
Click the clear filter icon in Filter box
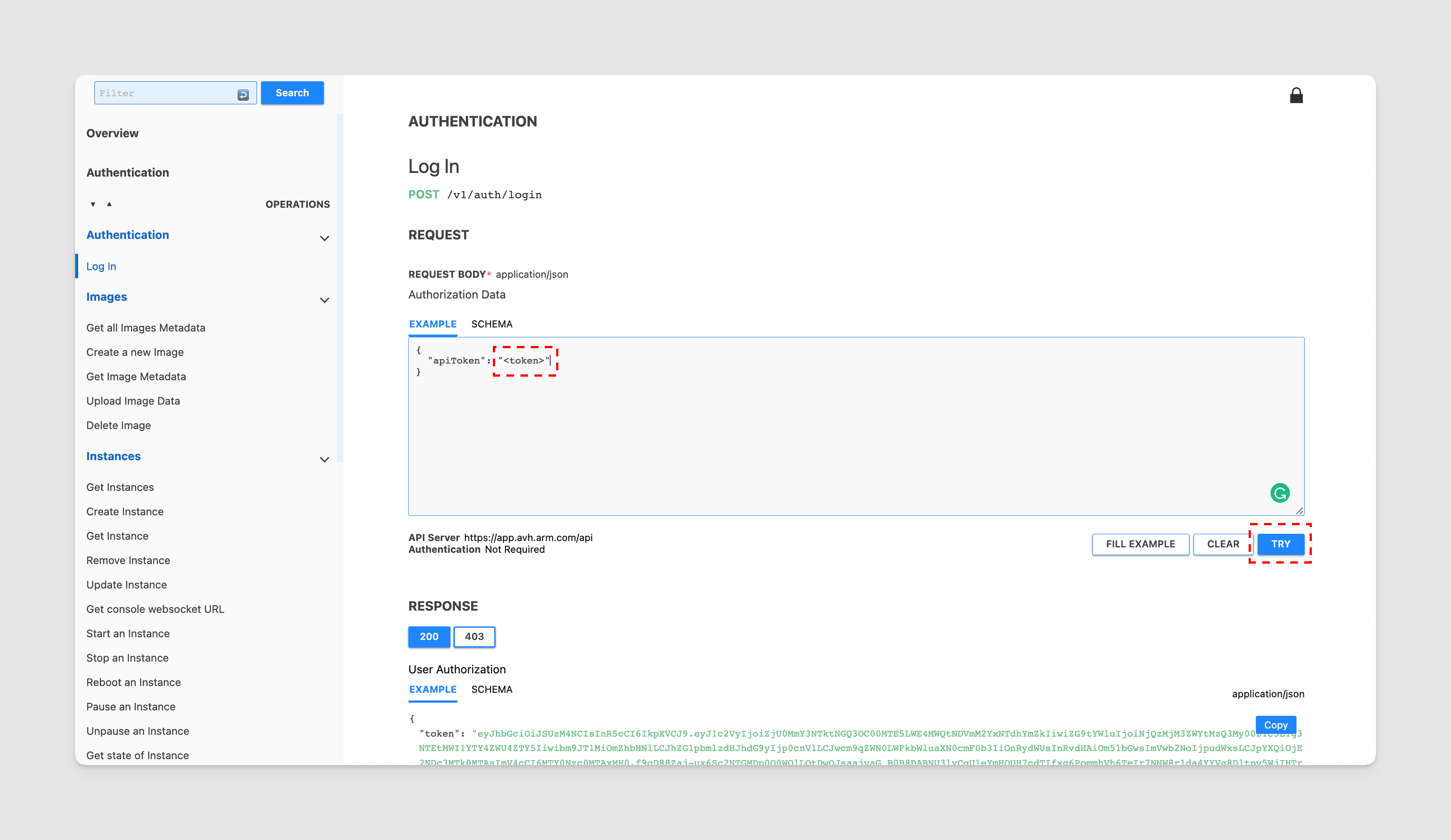point(243,94)
